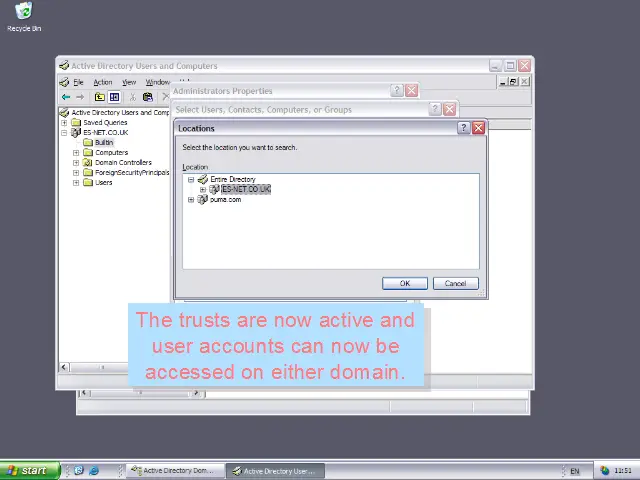Click OK in the Locations dialog
The width and height of the screenshot is (640, 480).
pyautogui.click(x=405, y=283)
